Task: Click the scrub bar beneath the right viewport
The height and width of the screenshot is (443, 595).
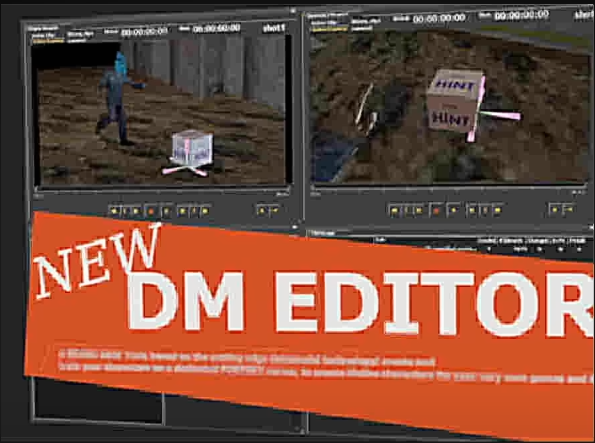Action: click(449, 187)
